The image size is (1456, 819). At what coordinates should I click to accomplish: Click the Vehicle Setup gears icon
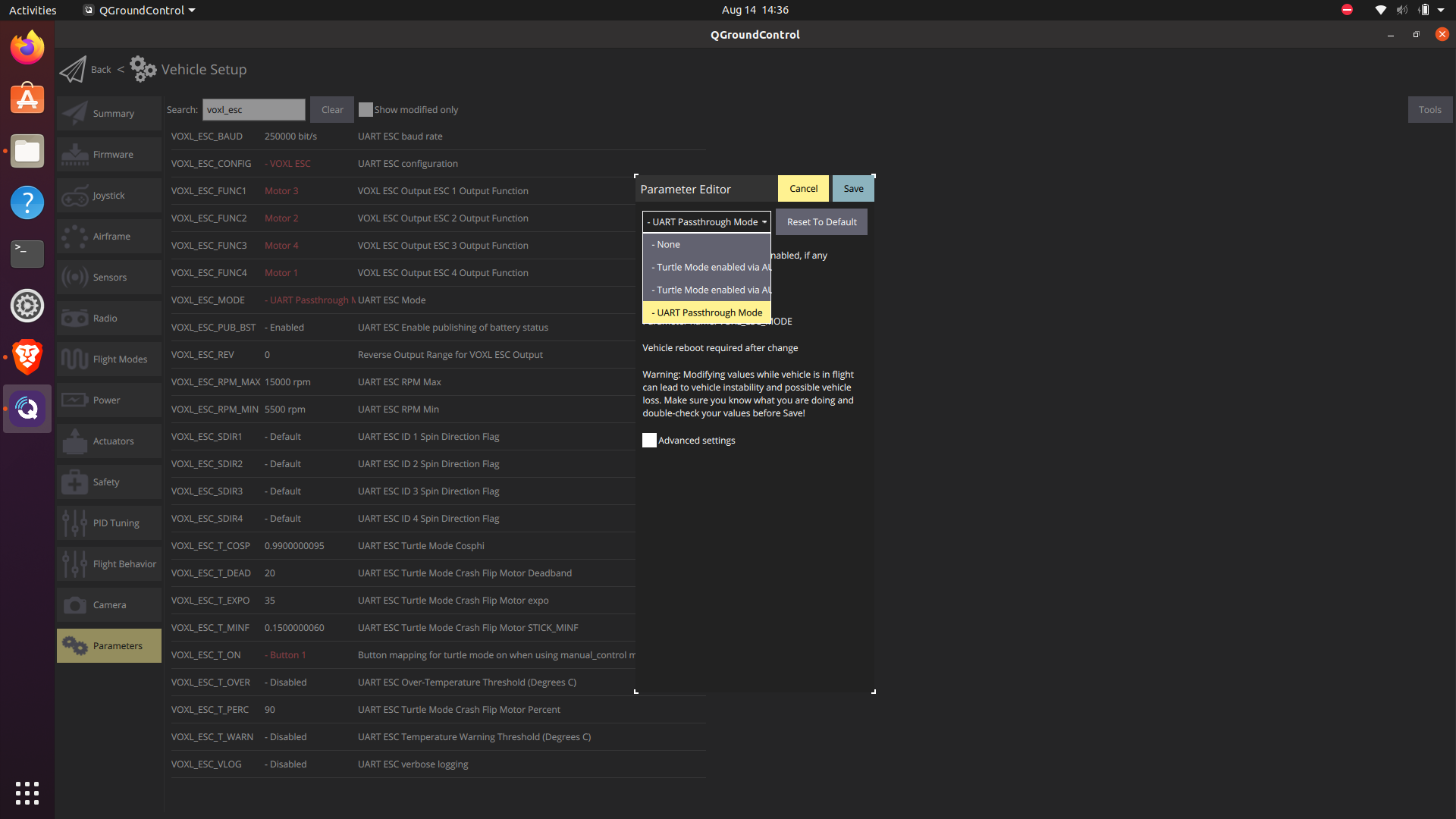coord(143,69)
